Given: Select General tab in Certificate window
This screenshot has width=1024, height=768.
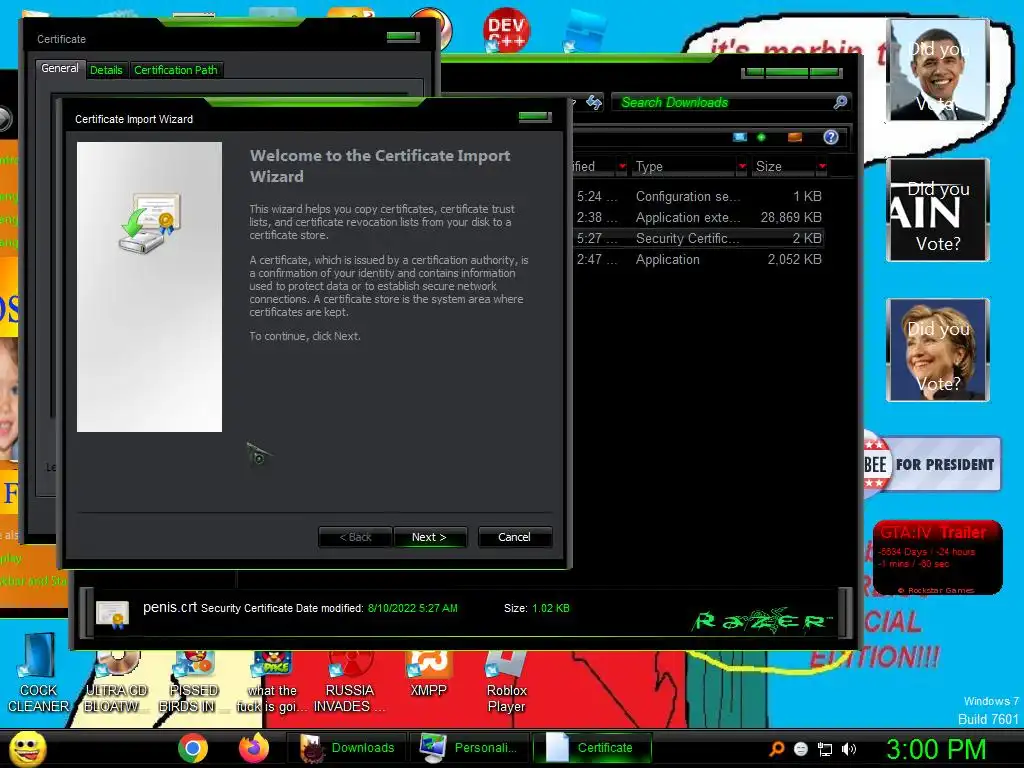Looking at the screenshot, I should (59, 69).
